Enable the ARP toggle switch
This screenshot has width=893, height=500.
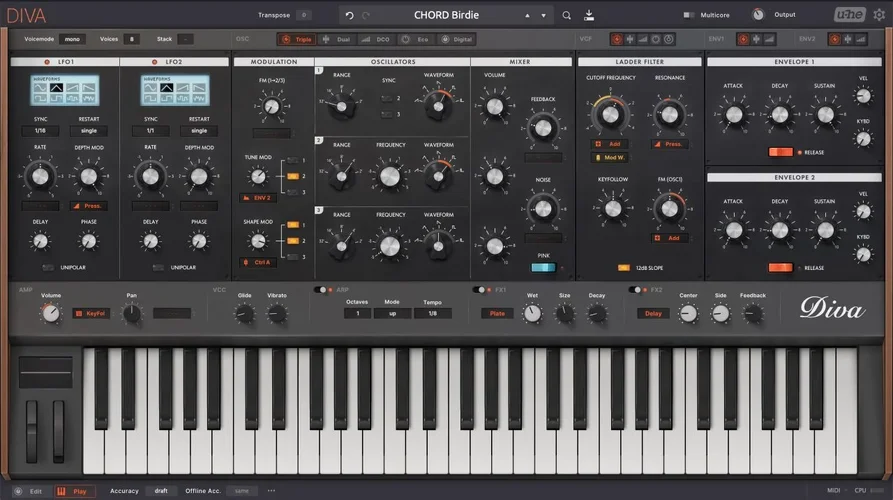[x=321, y=289]
